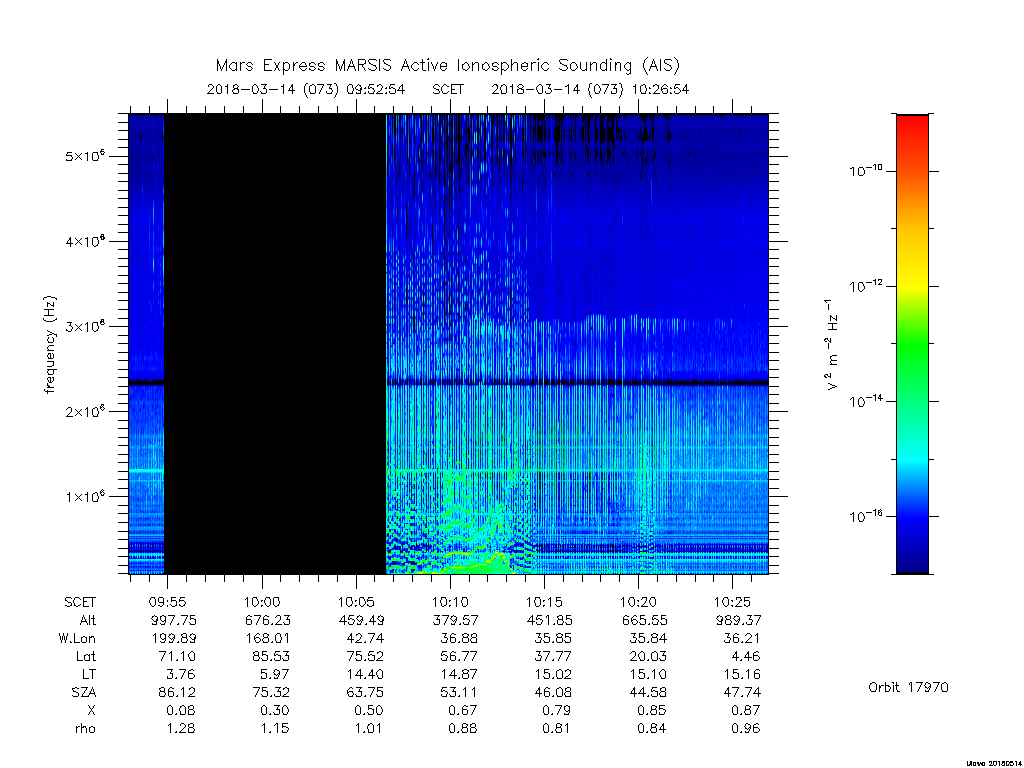Click the 10⁻¹² color scale label

coord(865,285)
